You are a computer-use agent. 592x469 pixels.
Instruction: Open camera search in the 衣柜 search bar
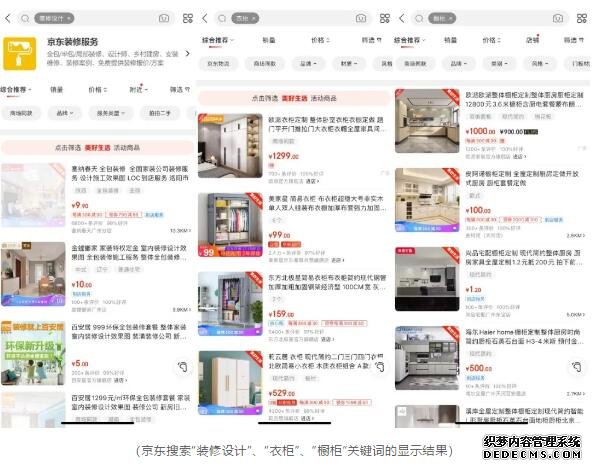tap(361, 18)
